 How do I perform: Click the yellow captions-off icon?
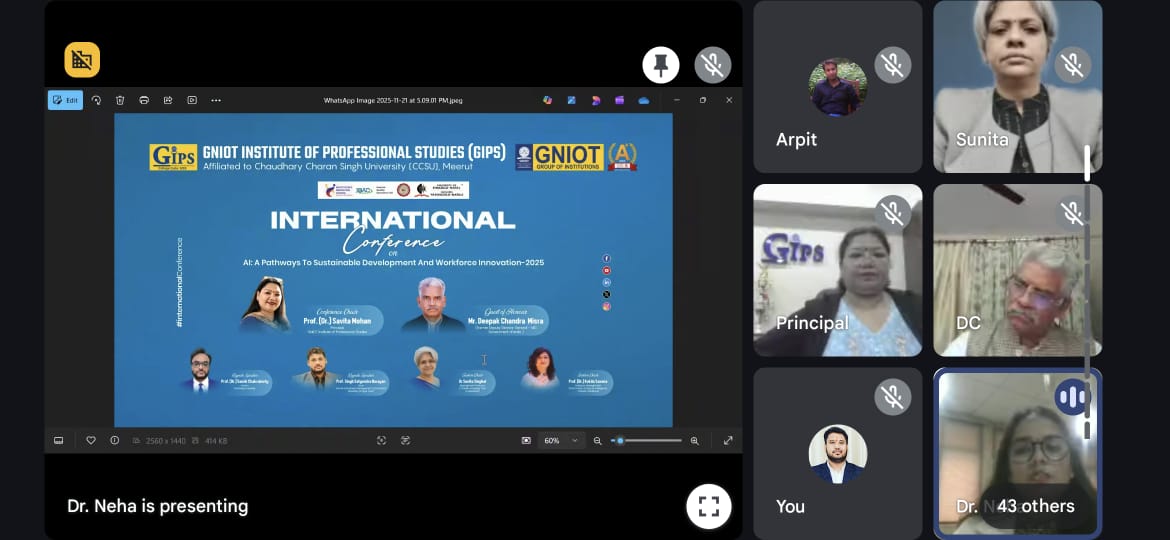point(82,60)
